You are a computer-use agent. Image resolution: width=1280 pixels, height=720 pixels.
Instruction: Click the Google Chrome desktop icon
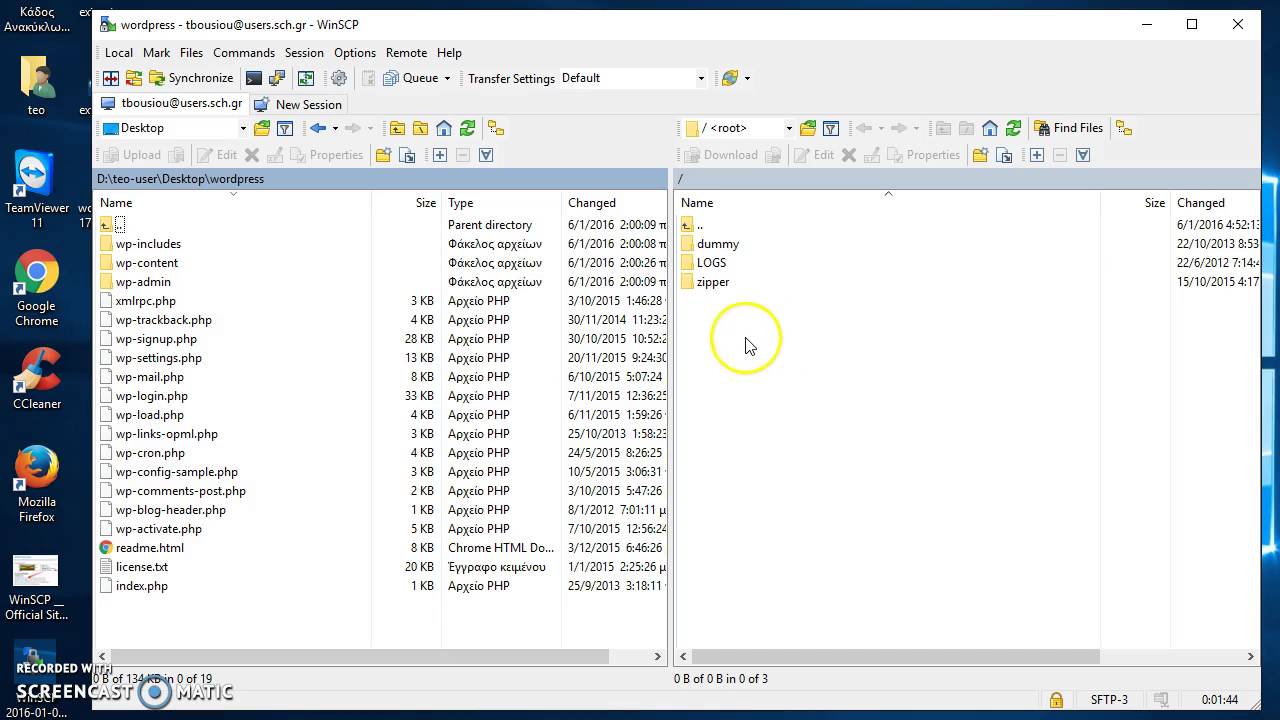click(x=36, y=289)
